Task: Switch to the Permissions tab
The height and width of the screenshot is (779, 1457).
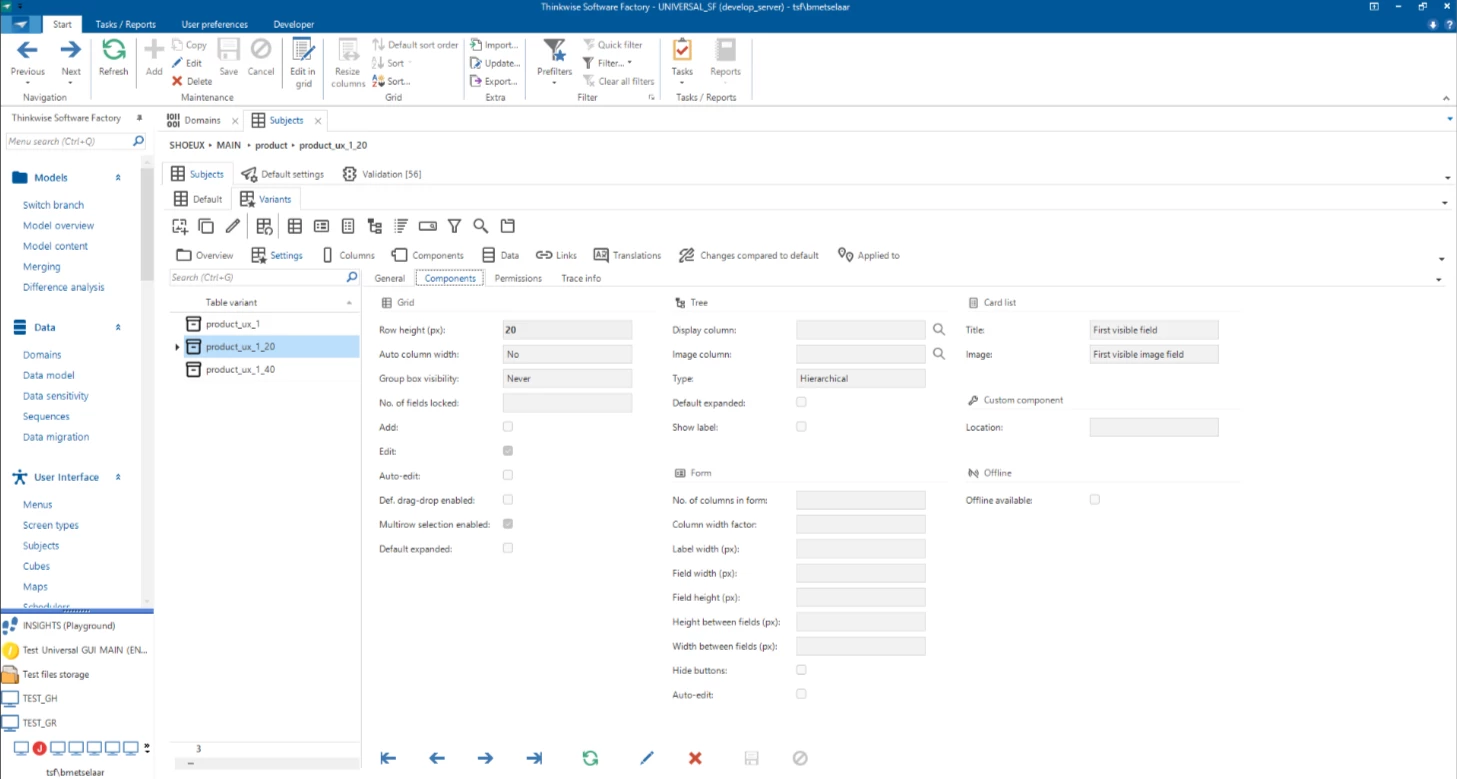Action: 518,278
